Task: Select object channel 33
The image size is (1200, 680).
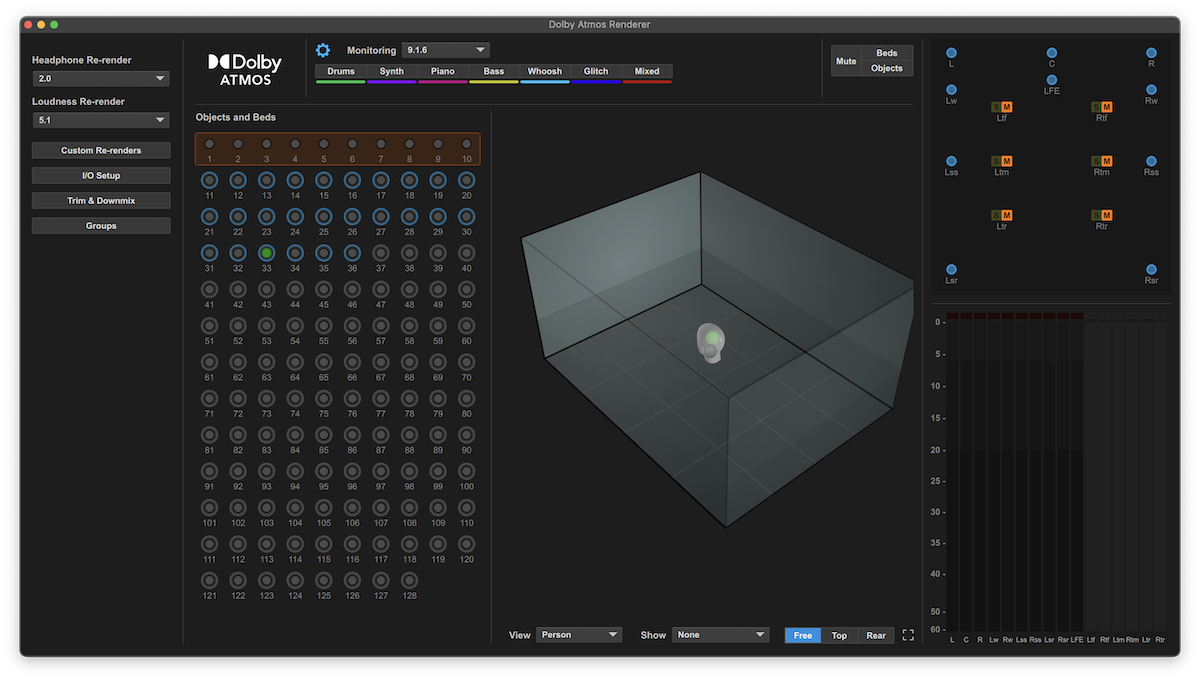Action: click(x=265, y=252)
